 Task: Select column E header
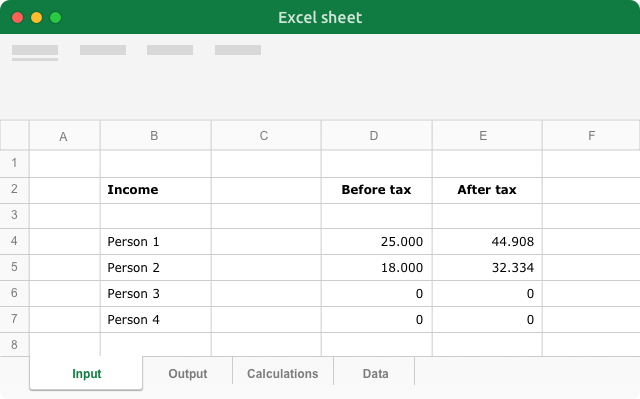tap(487, 136)
